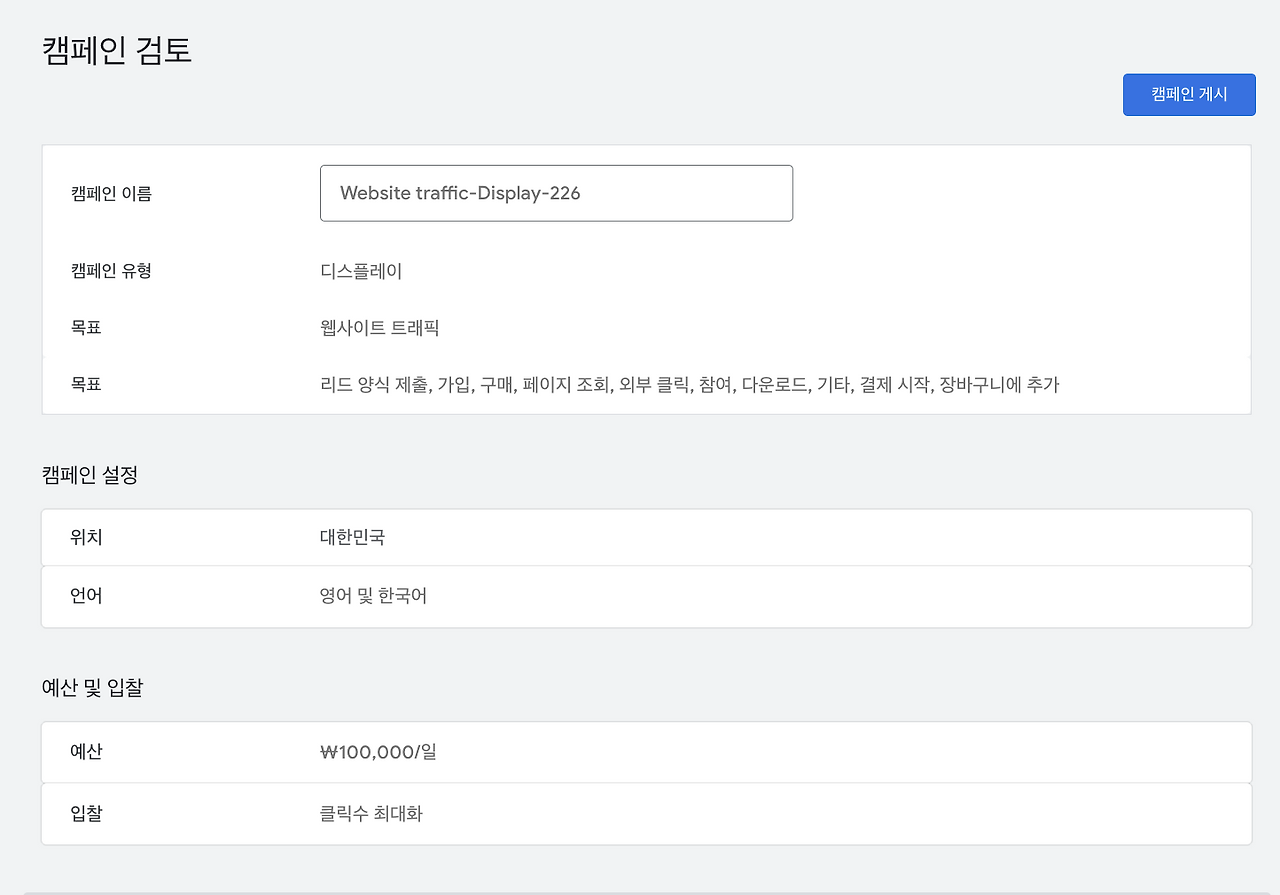Viewport: 1280px width, 895px height.
Task: Click the blue "캠페인 게시" button
Action: tap(1189, 94)
